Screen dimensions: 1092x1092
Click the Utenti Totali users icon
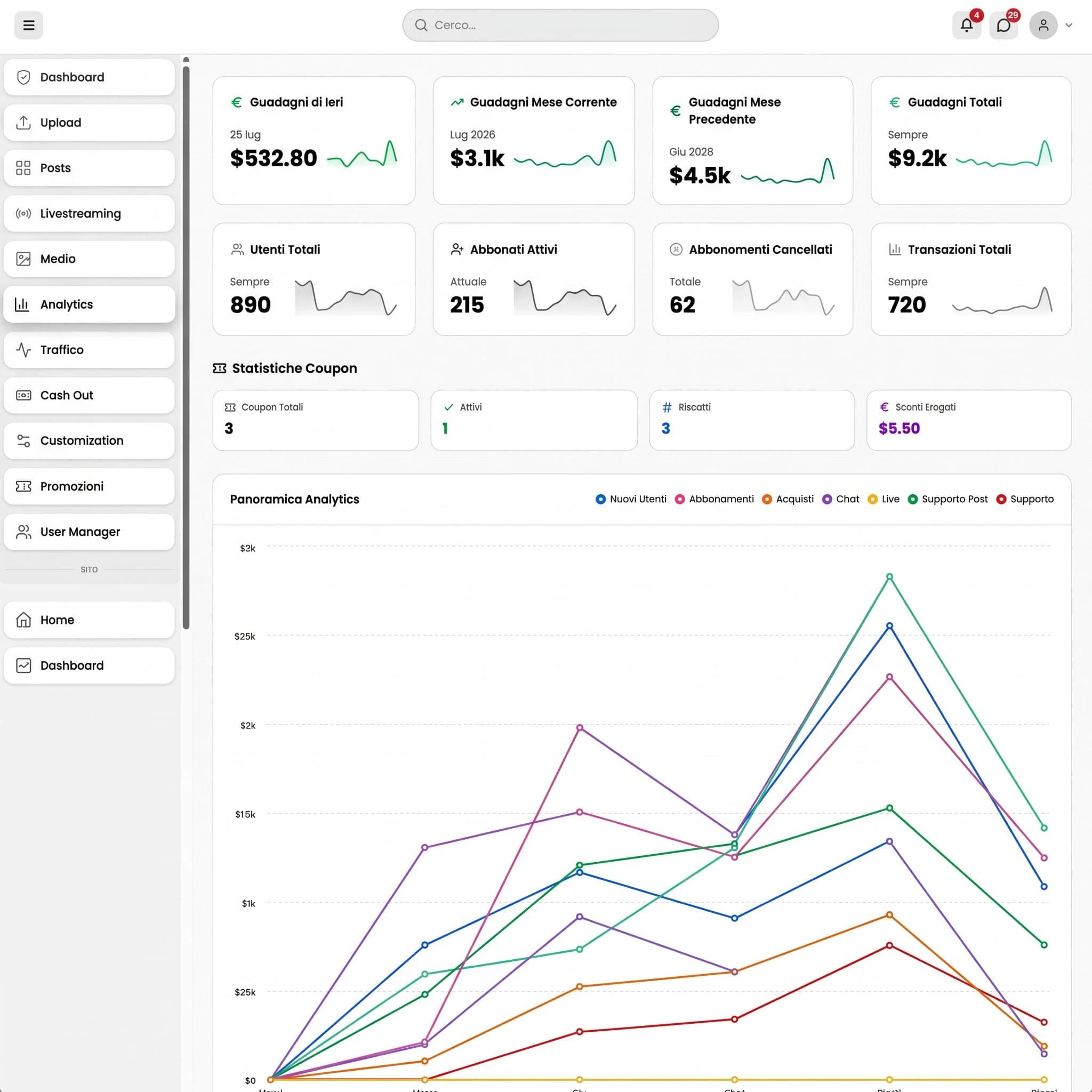[237, 249]
